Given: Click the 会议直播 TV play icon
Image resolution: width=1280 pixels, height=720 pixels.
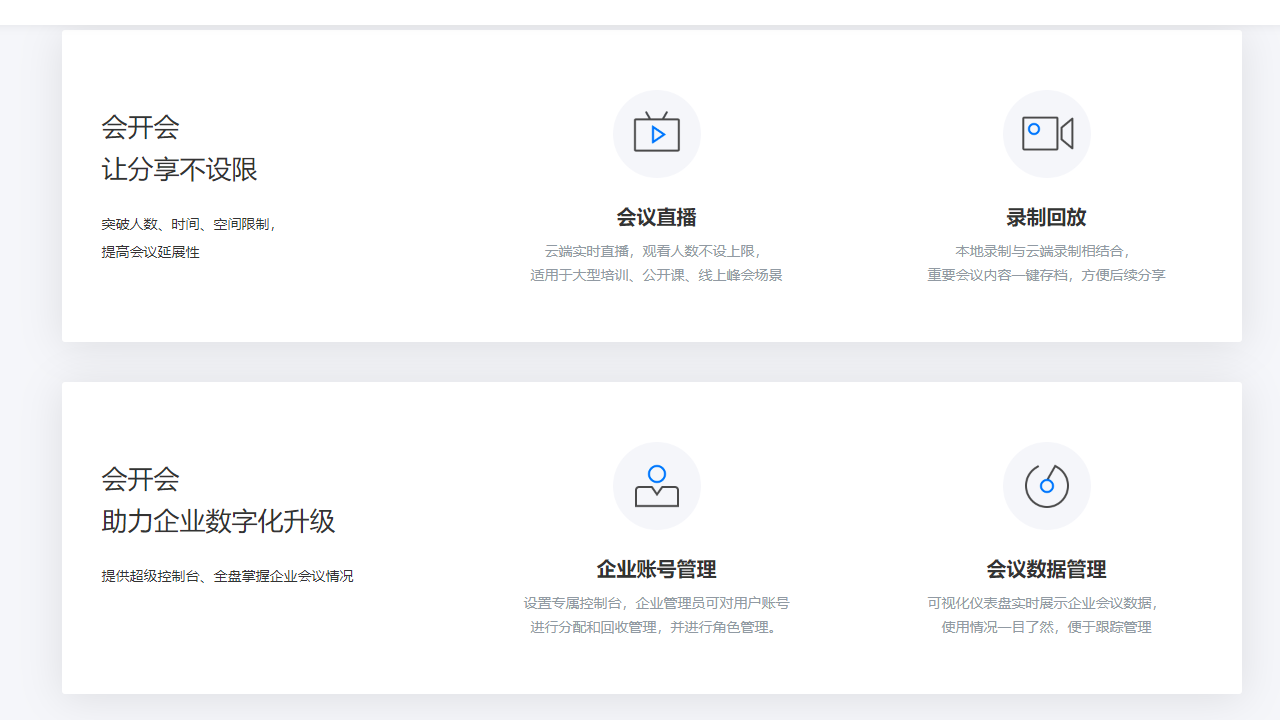Looking at the screenshot, I should 656,134.
